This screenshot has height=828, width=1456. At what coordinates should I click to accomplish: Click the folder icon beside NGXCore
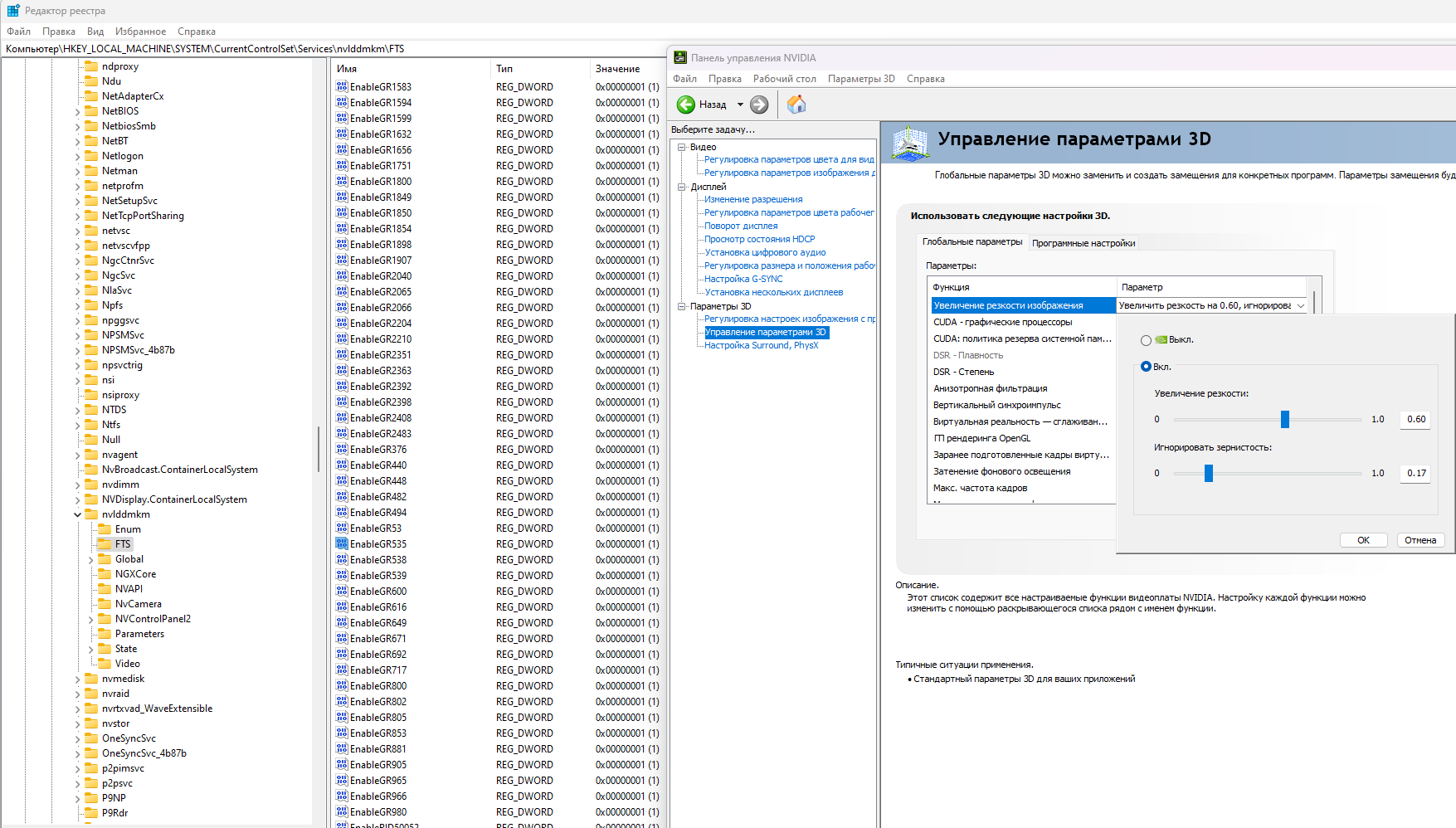[x=105, y=574]
